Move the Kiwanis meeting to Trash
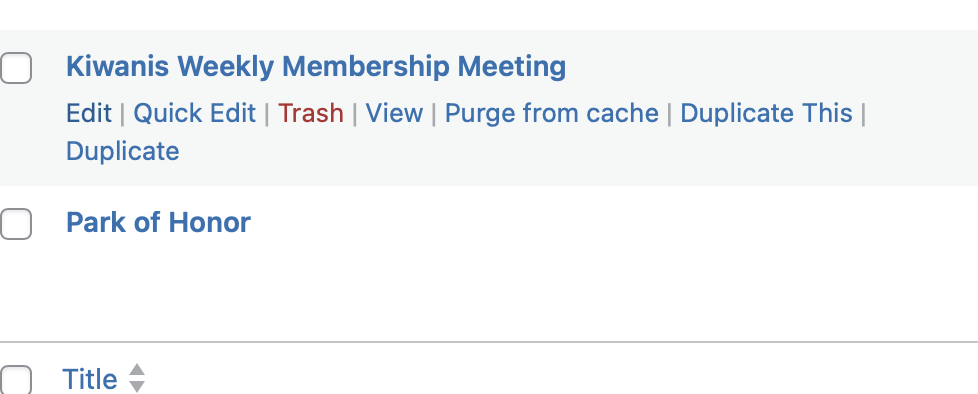Screen dimensions: 978x394 click(x=311, y=113)
